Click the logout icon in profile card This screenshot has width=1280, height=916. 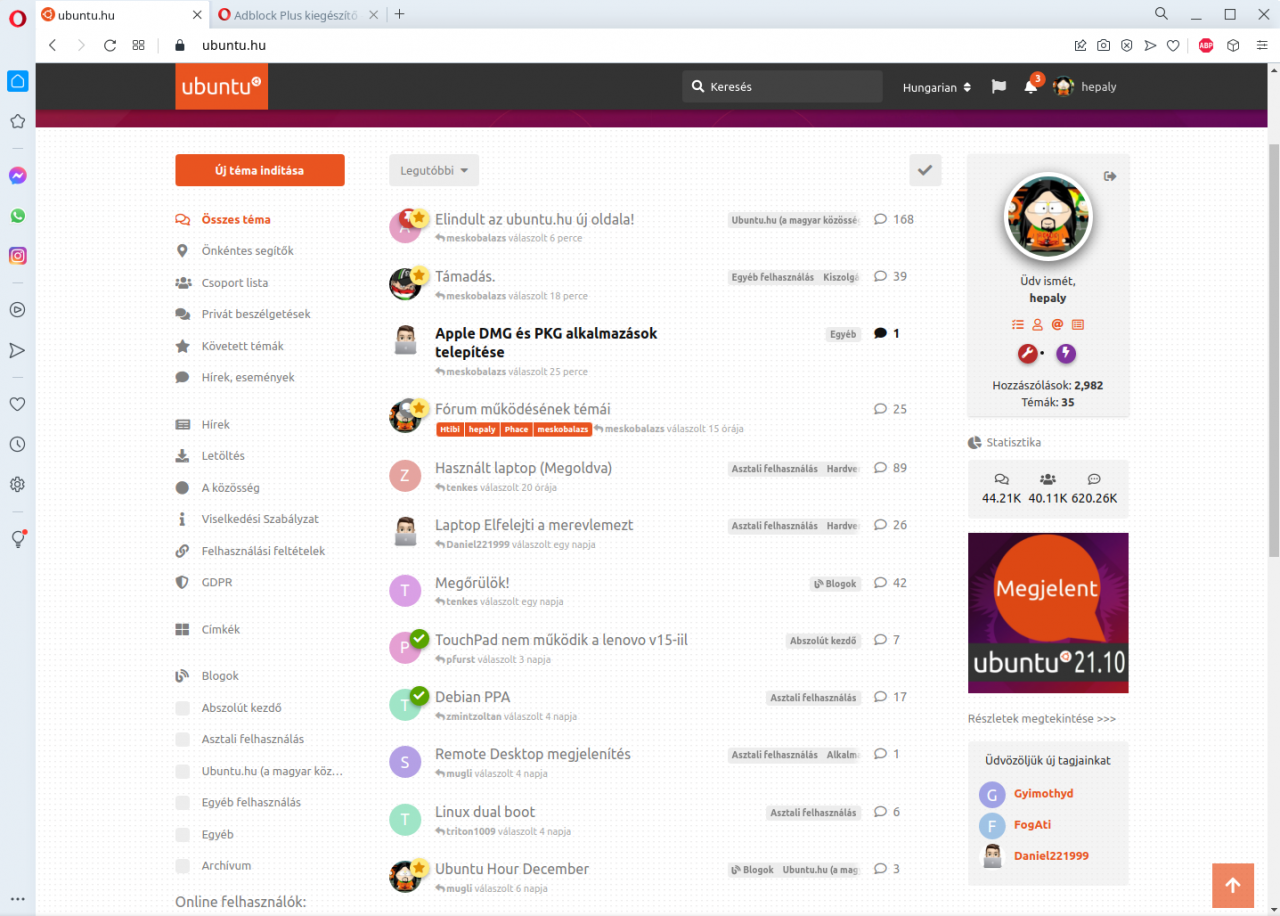tap(1110, 176)
